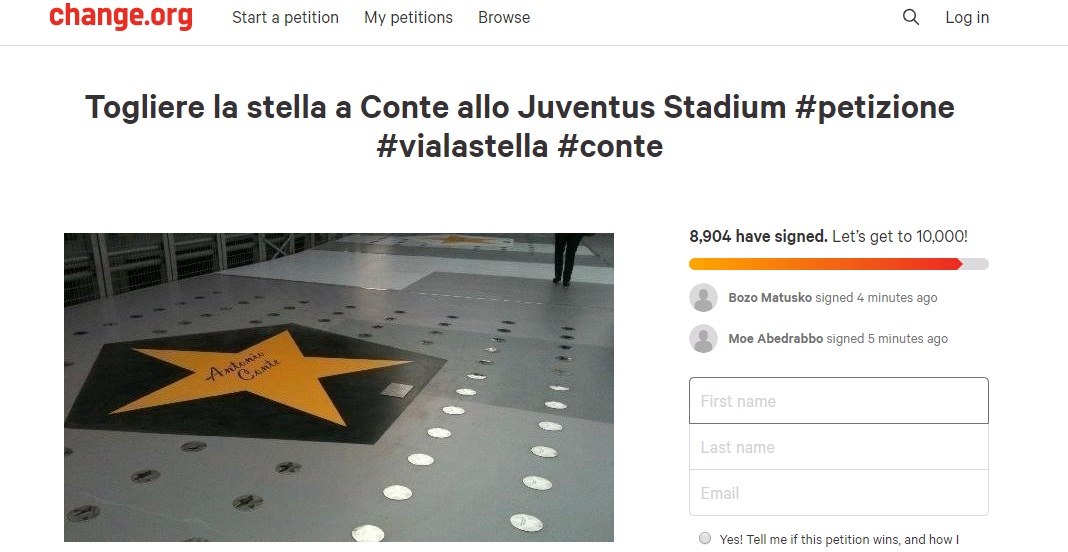Click the change.org logo
This screenshot has height=552, width=1068.
point(121,17)
